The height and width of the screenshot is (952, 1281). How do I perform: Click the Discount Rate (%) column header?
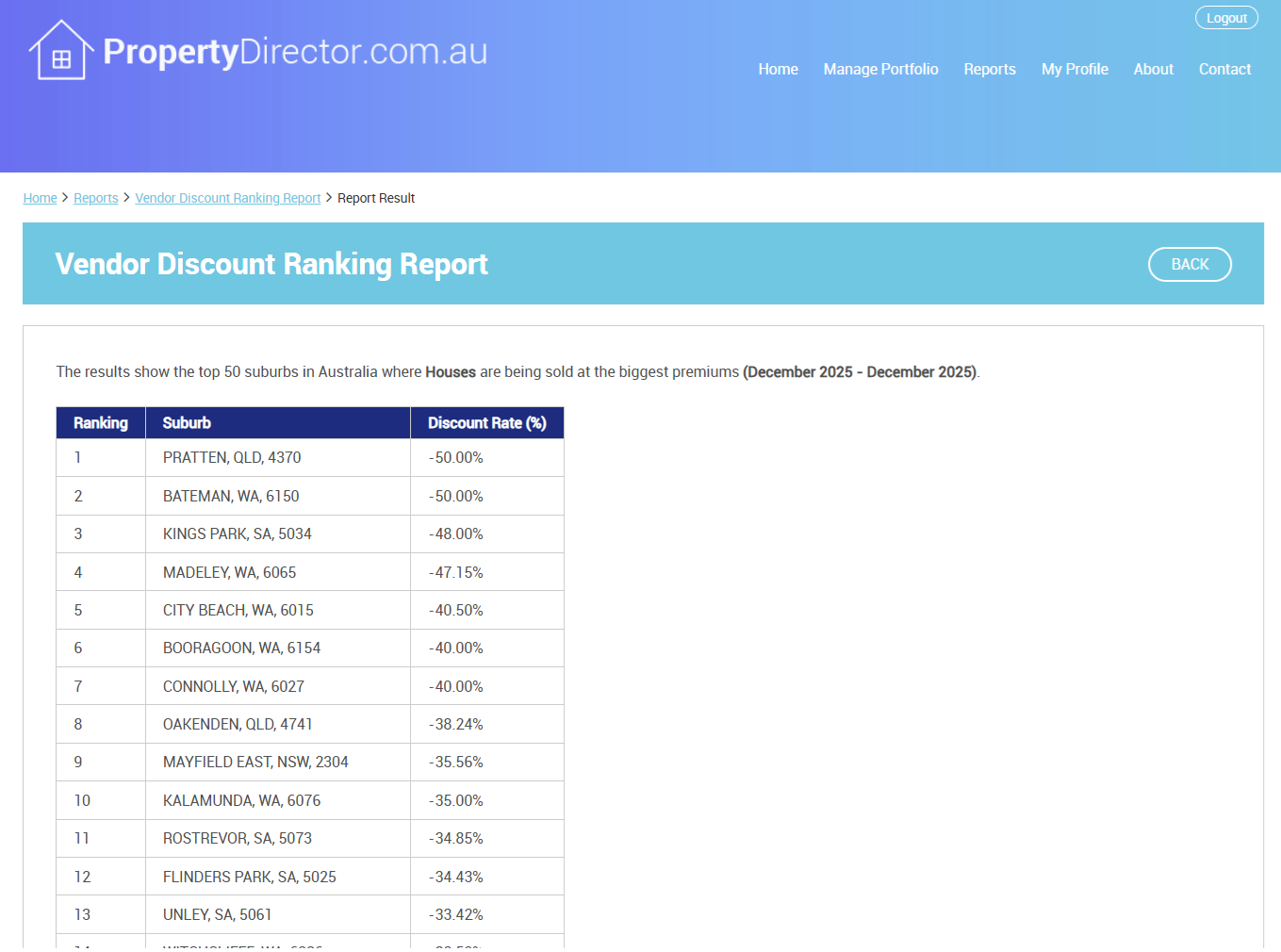click(486, 423)
